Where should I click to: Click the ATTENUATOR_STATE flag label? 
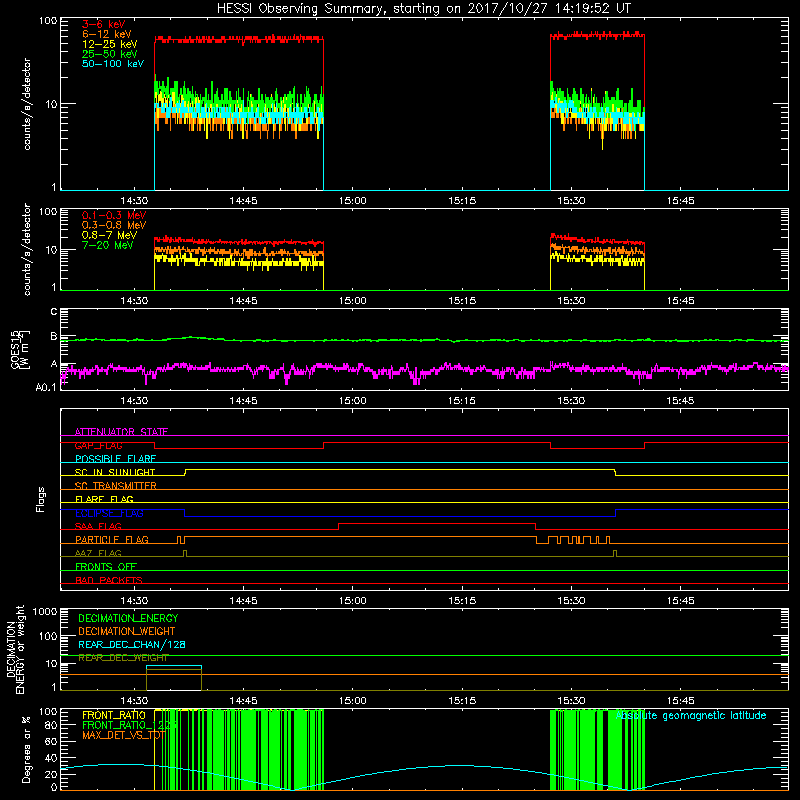pos(121,432)
